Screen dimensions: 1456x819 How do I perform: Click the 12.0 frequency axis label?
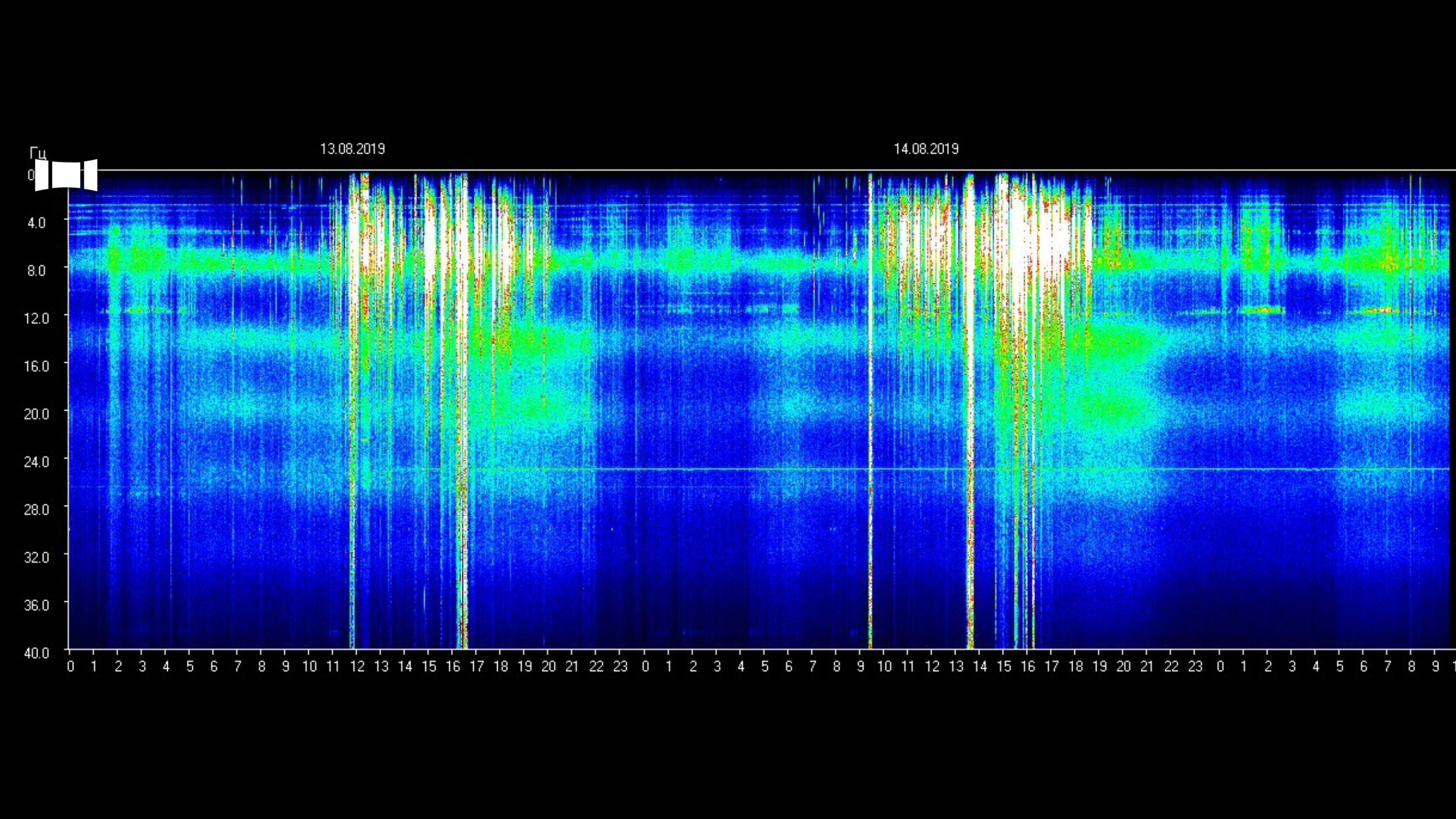(36, 318)
